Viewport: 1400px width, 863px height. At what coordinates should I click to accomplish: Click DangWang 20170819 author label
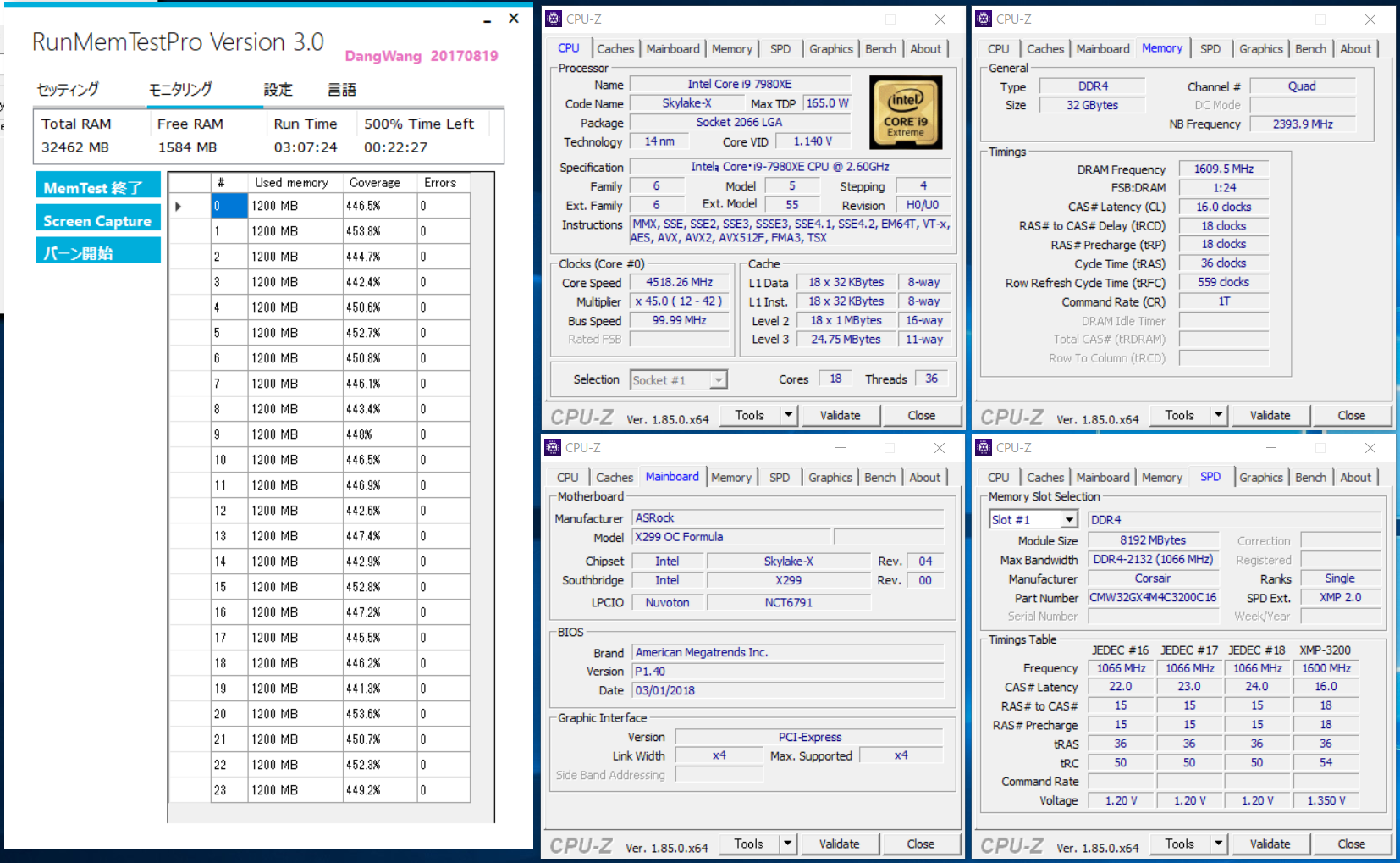tap(422, 56)
